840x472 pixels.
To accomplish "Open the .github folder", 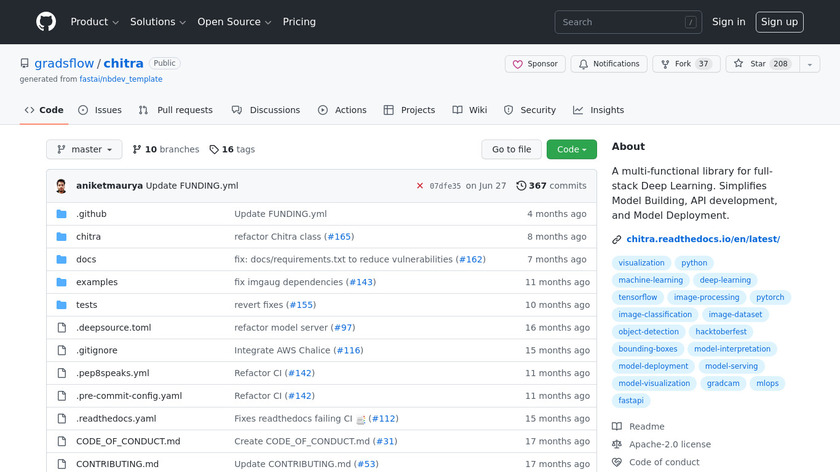I will [x=91, y=214].
